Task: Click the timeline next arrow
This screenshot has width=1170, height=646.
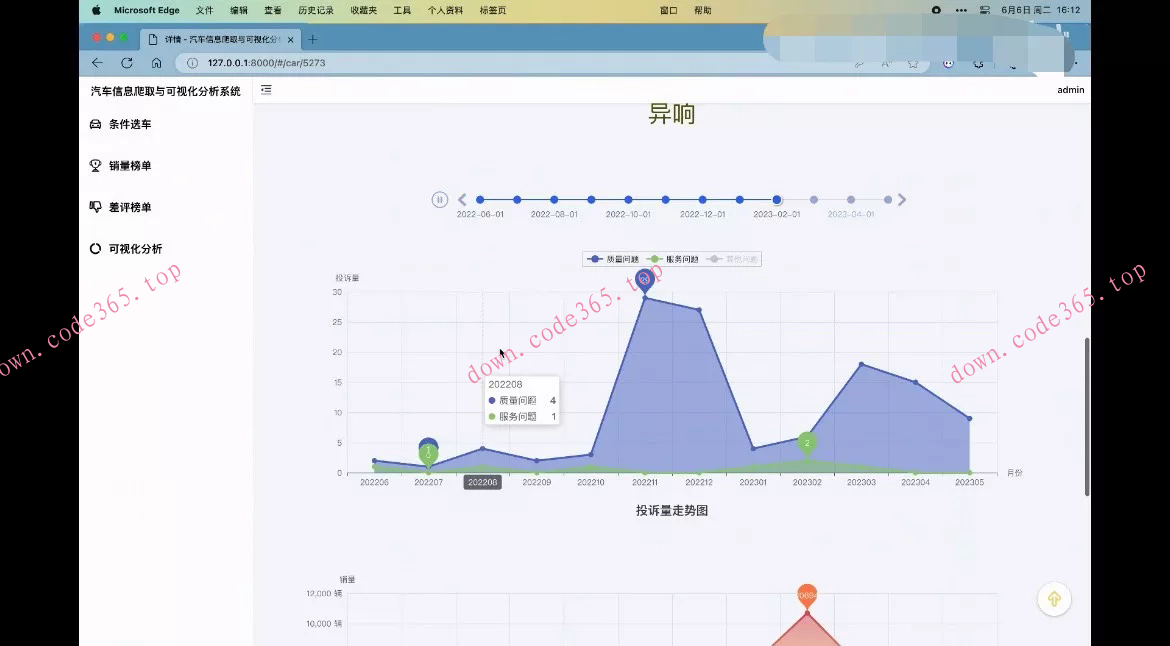Action: (x=902, y=200)
